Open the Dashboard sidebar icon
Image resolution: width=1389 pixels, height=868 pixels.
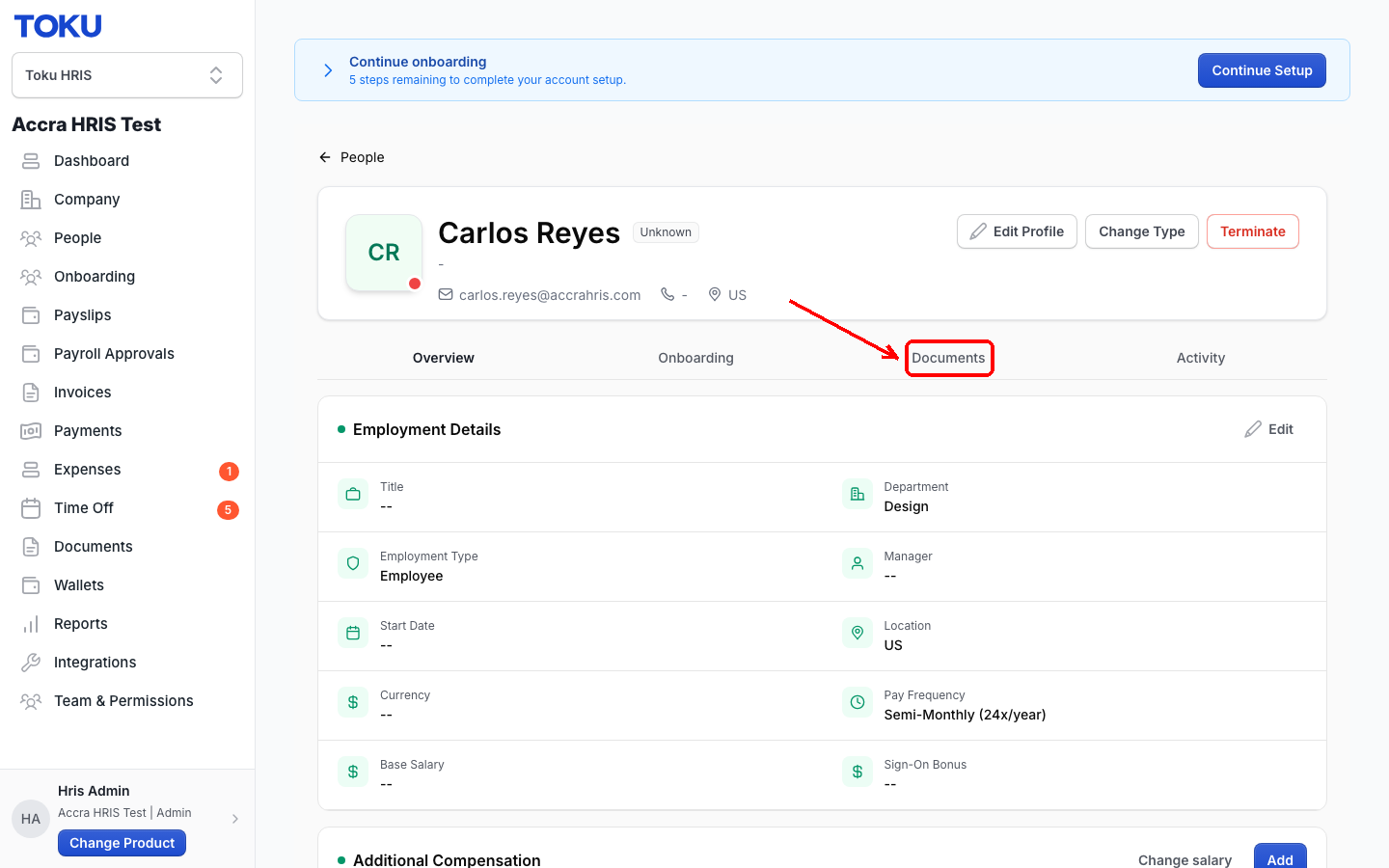[31, 161]
